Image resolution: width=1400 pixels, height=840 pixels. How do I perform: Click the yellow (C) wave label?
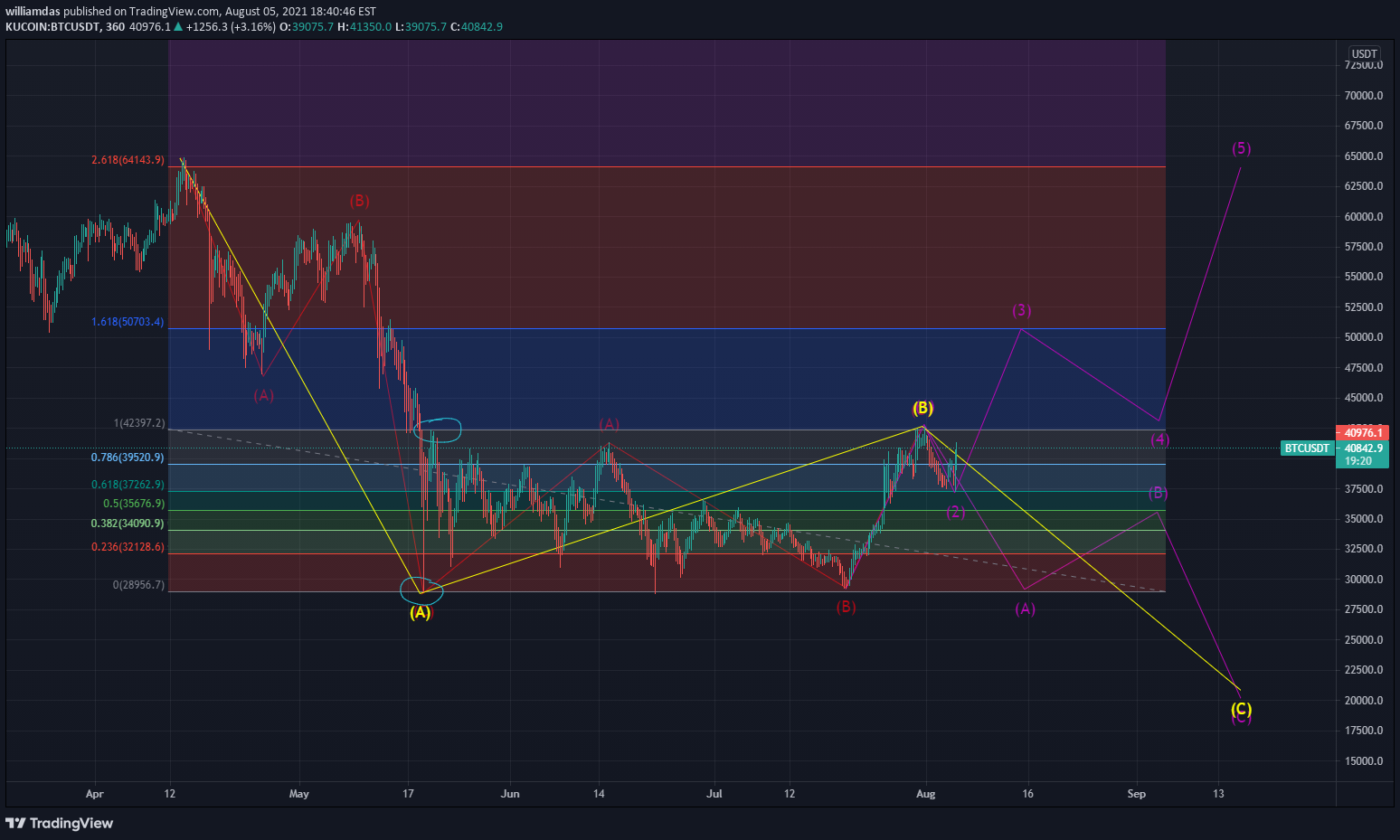click(x=1242, y=708)
